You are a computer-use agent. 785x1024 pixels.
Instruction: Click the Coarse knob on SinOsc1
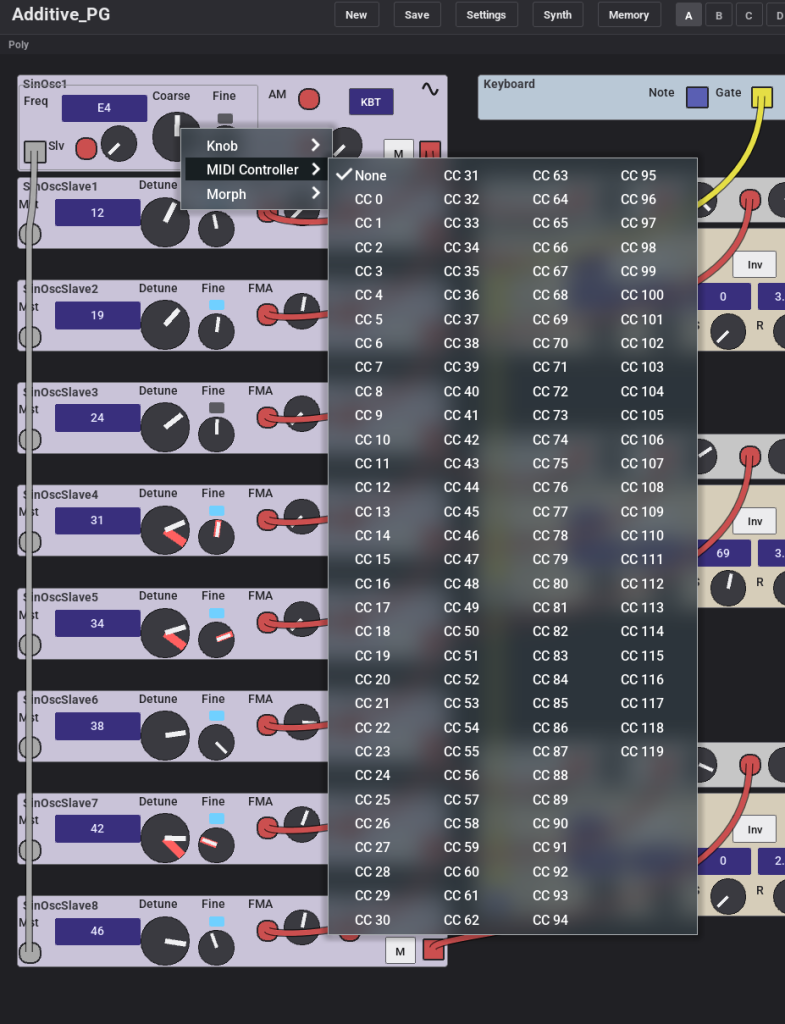[175, 135]
